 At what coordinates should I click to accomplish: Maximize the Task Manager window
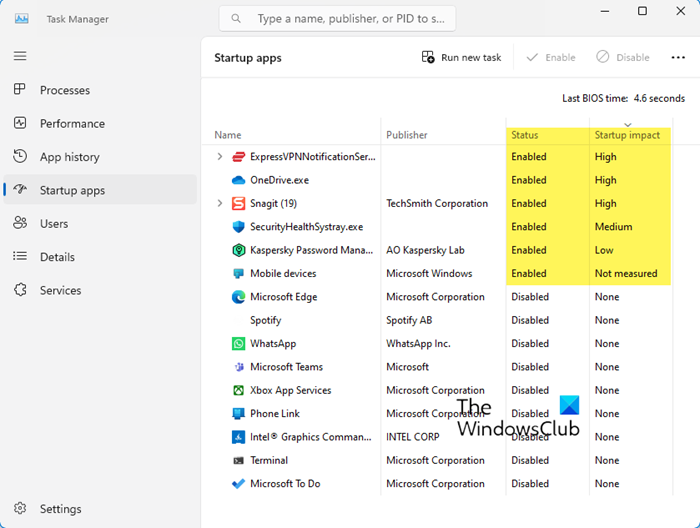(642, 11)
